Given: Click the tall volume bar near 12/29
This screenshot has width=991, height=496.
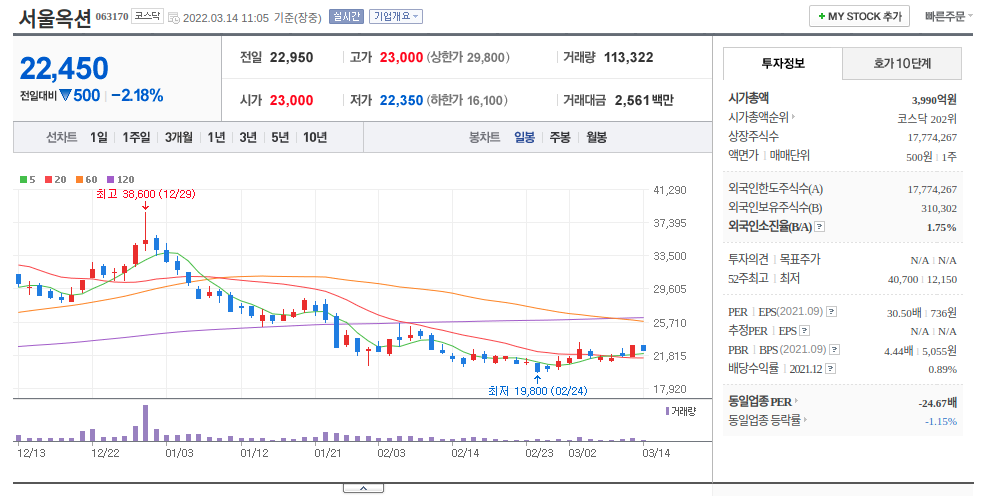Looking at the screenshot, I should point(145,423).
